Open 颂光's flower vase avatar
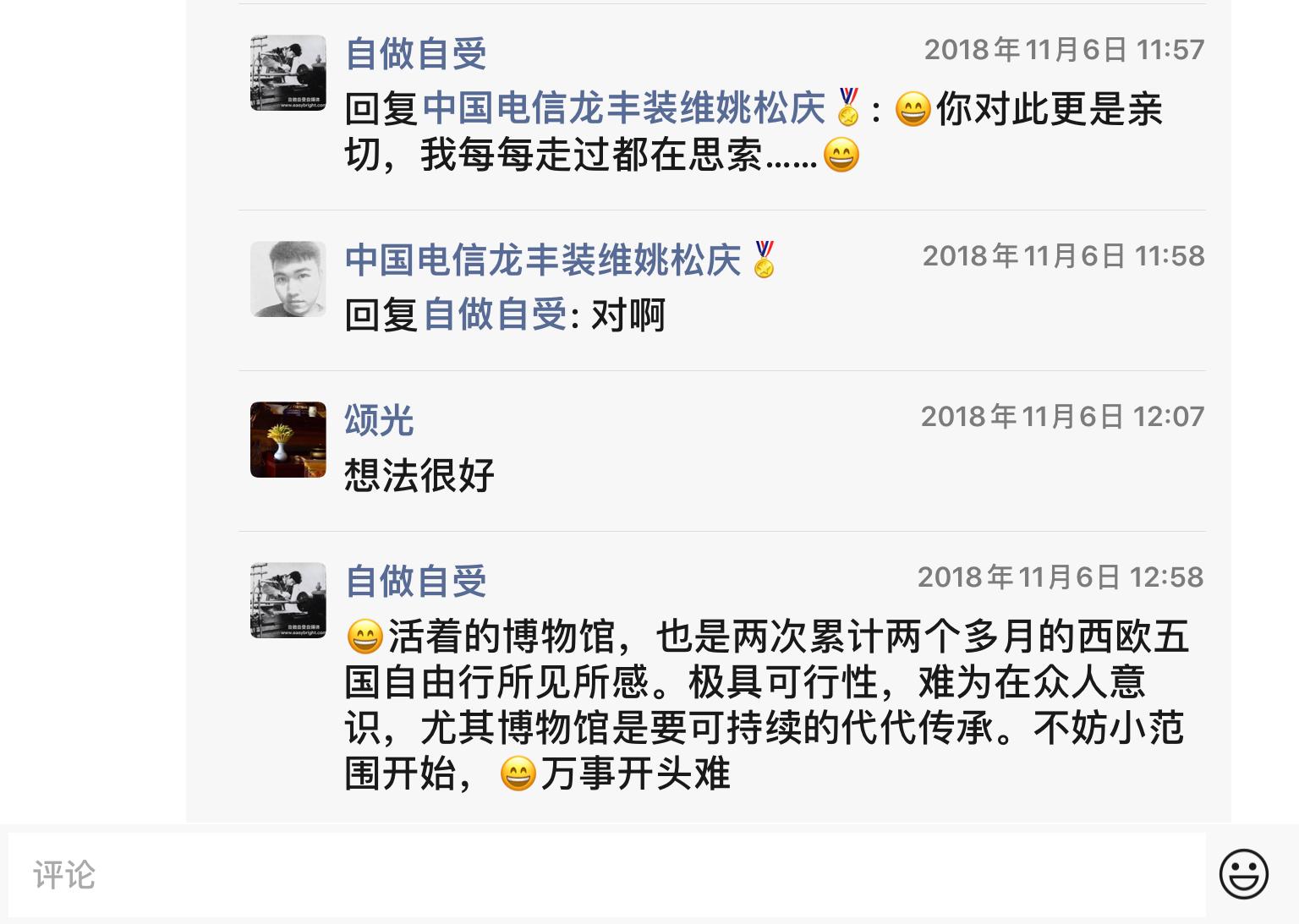The width and height of the screenshot is (1299, 924). coord(288,440)
